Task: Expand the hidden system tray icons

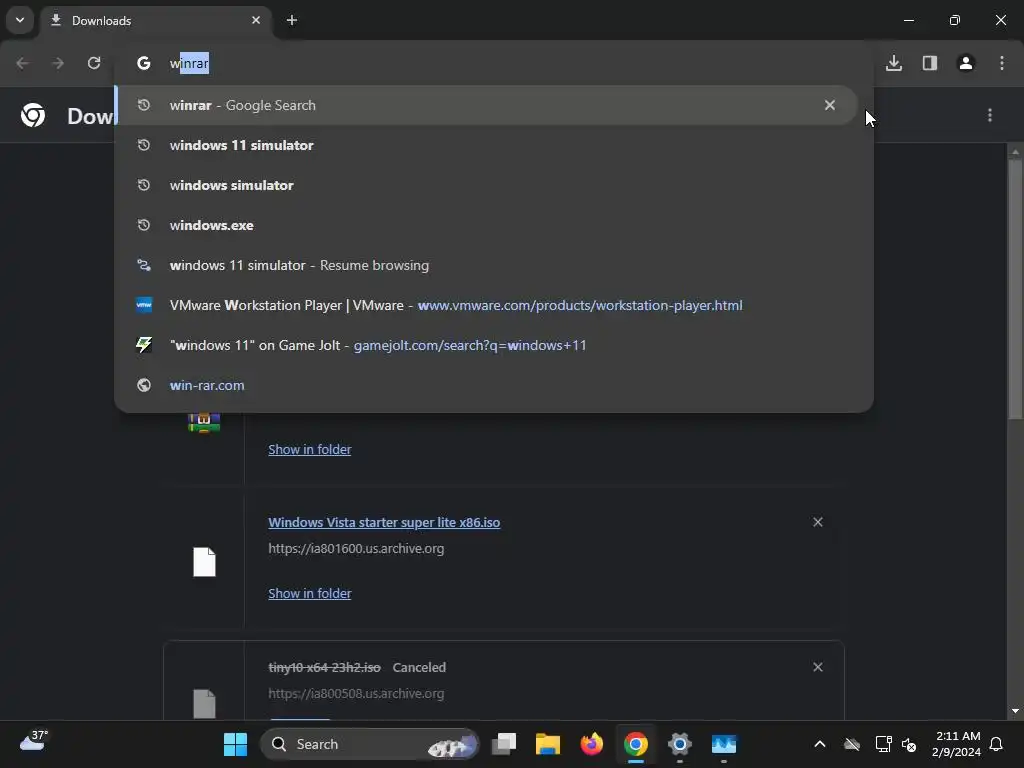Action: 820,744
